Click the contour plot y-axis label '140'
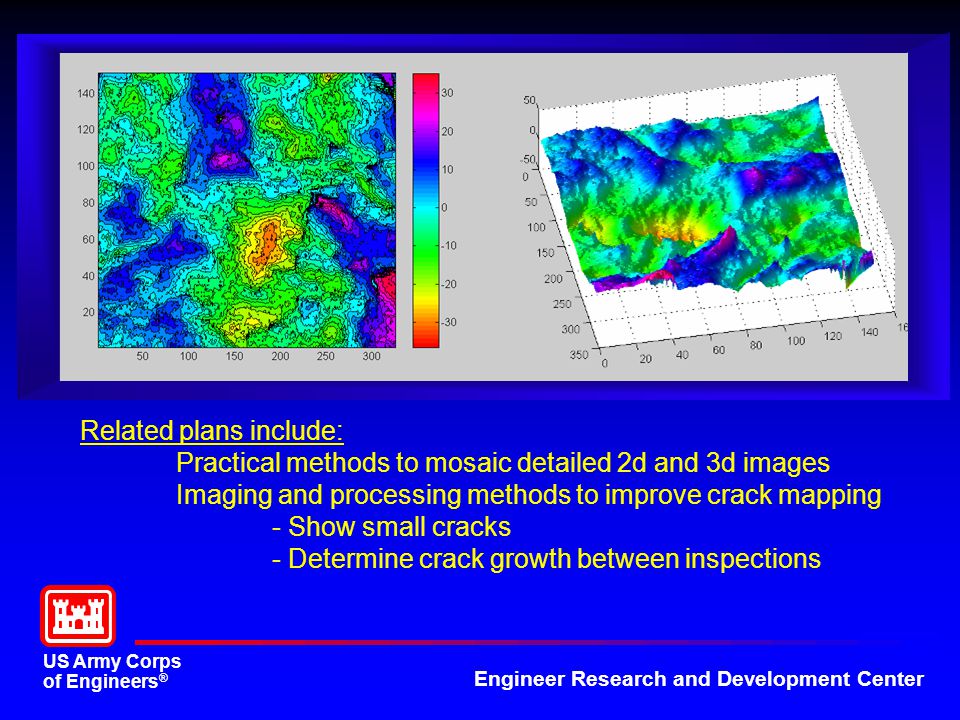This screenshot has width=960, height=720. point(86,93)
